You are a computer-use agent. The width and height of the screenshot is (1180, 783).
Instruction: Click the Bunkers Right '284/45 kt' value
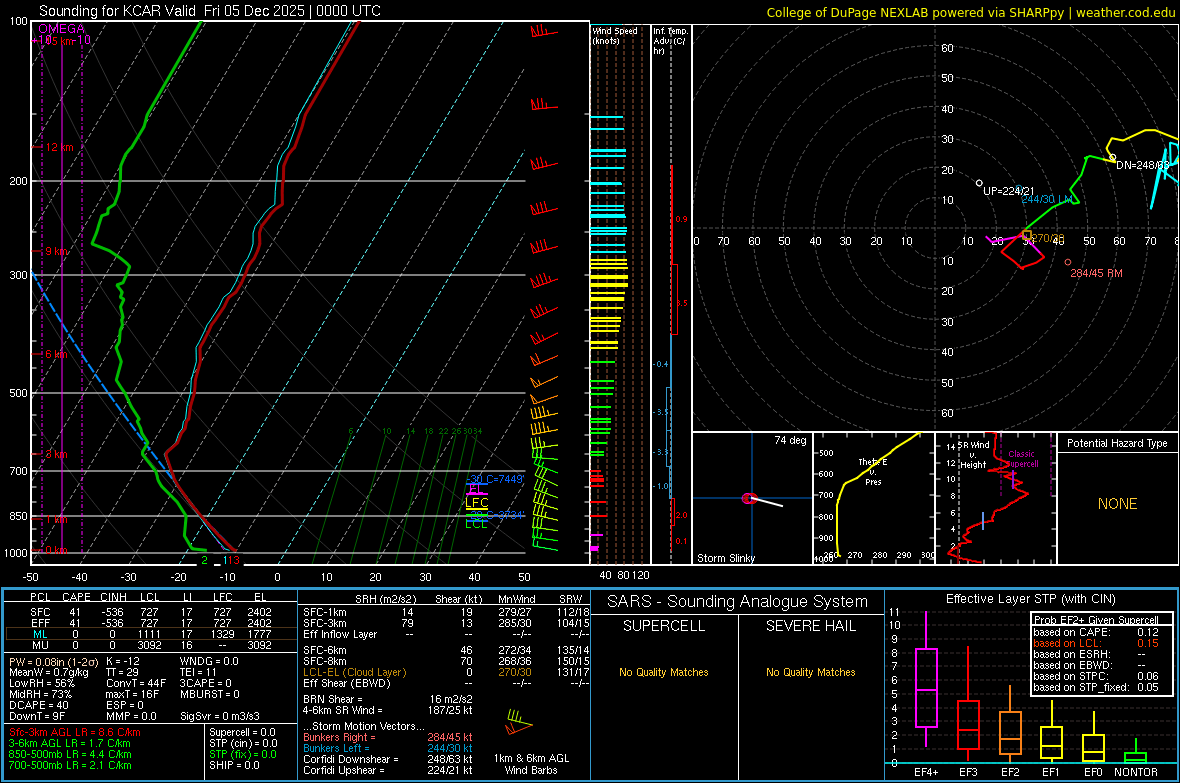pyautogui.click(x=450, y=737)
